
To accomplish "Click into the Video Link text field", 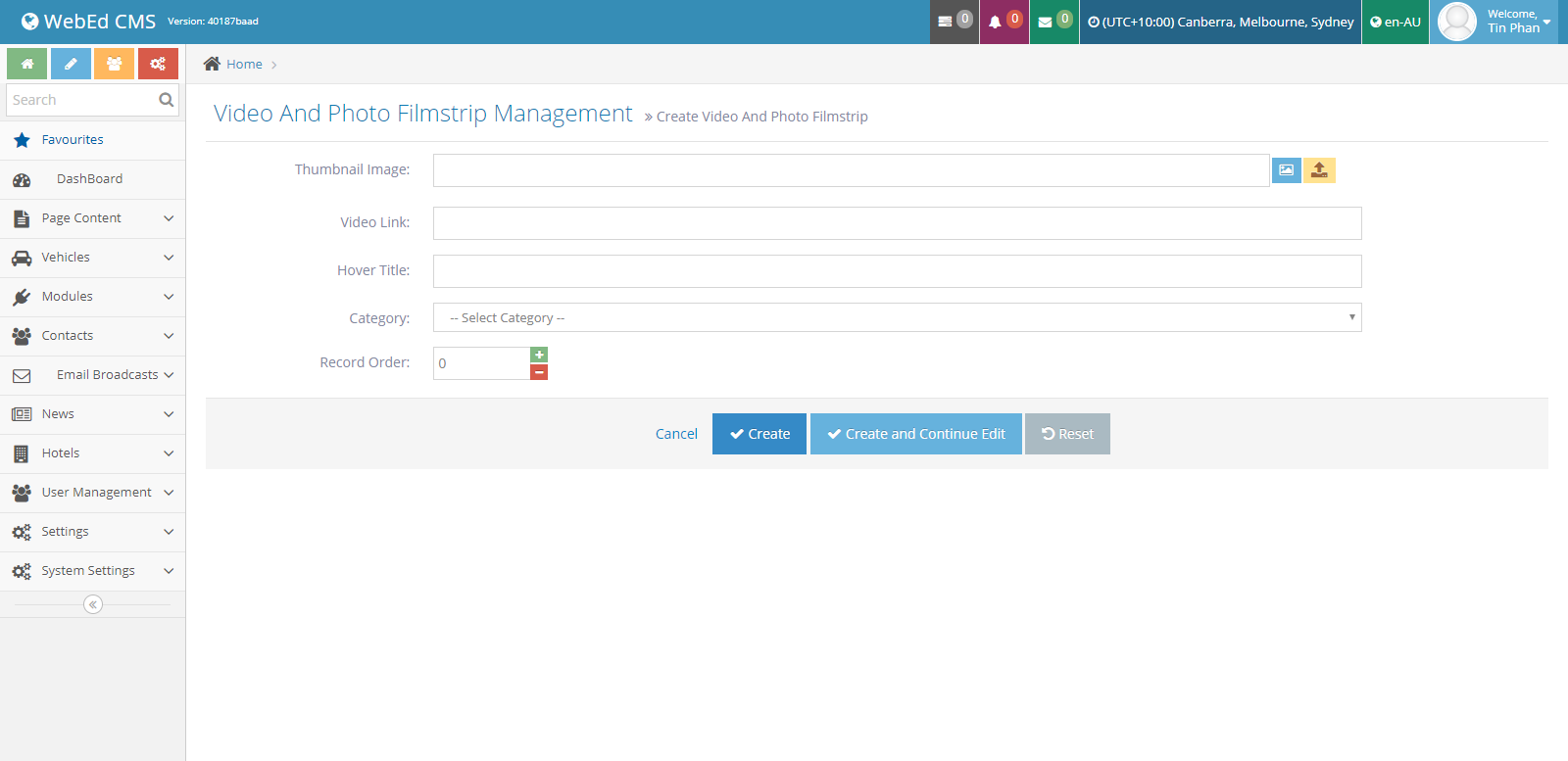I will point(897,223).
